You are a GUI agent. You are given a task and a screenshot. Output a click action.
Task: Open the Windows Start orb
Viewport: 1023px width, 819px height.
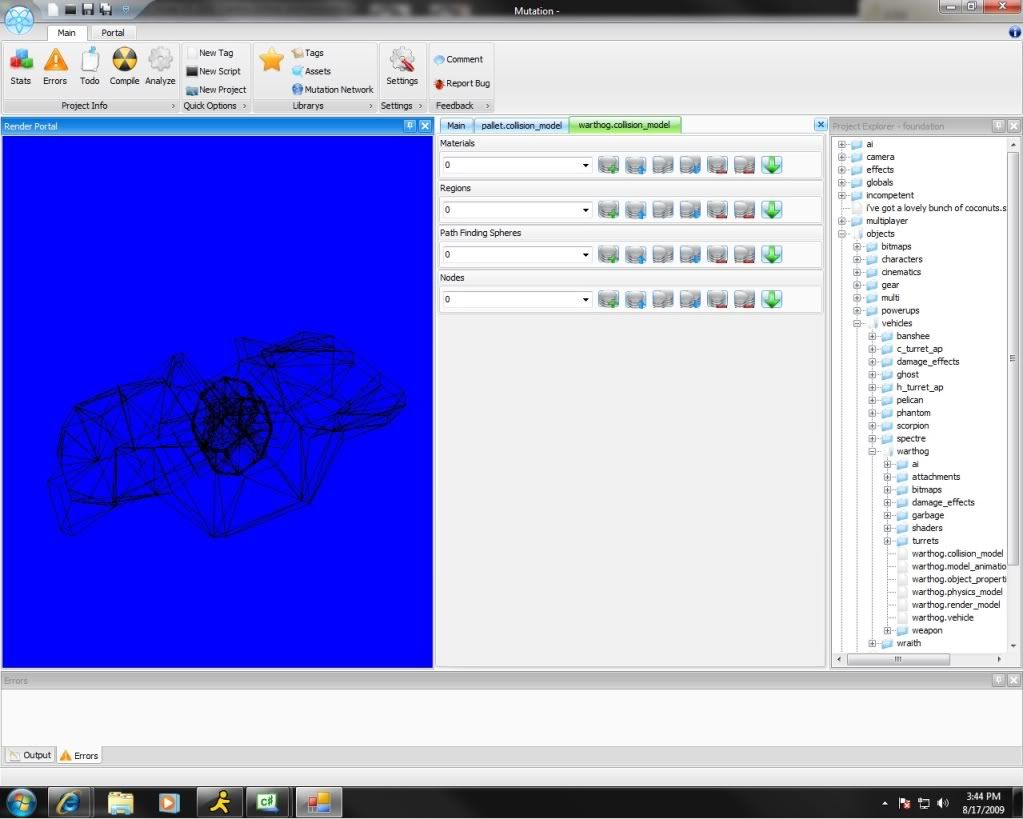[x=22, y=802]
